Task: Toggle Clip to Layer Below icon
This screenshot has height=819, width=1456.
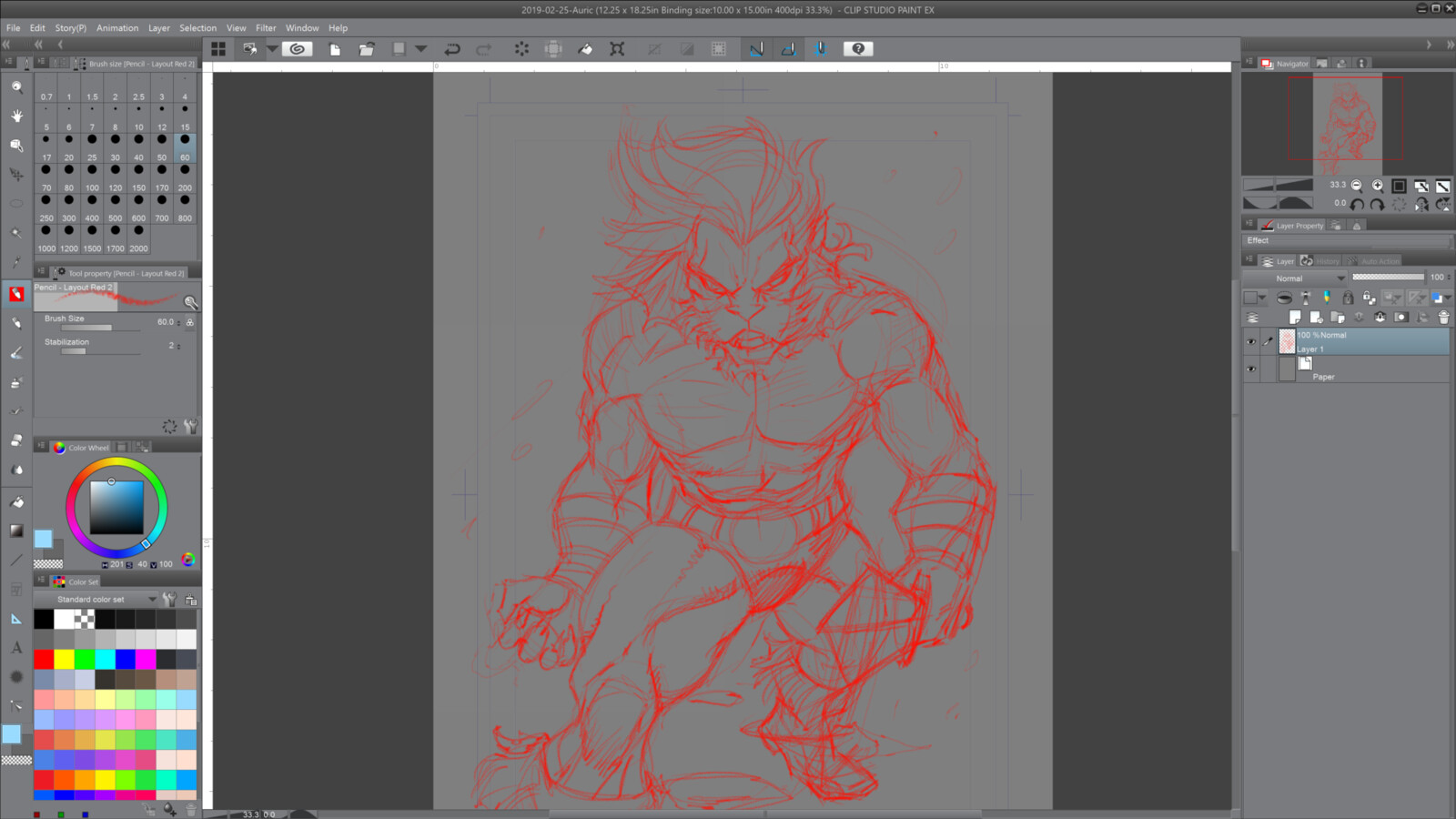Action: tap(1284, 298)
